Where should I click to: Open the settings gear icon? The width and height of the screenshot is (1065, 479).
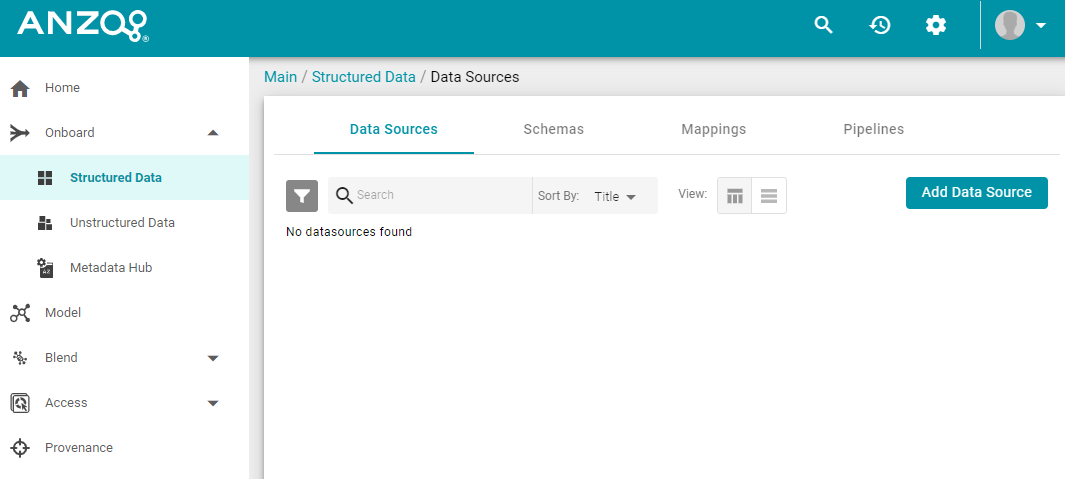pyautogui.click(x=936, y=25)
